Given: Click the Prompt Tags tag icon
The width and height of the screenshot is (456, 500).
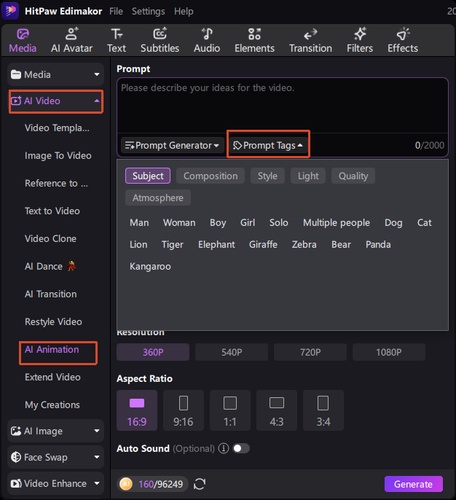Looking at the screenshot, I should coord(237,145).
